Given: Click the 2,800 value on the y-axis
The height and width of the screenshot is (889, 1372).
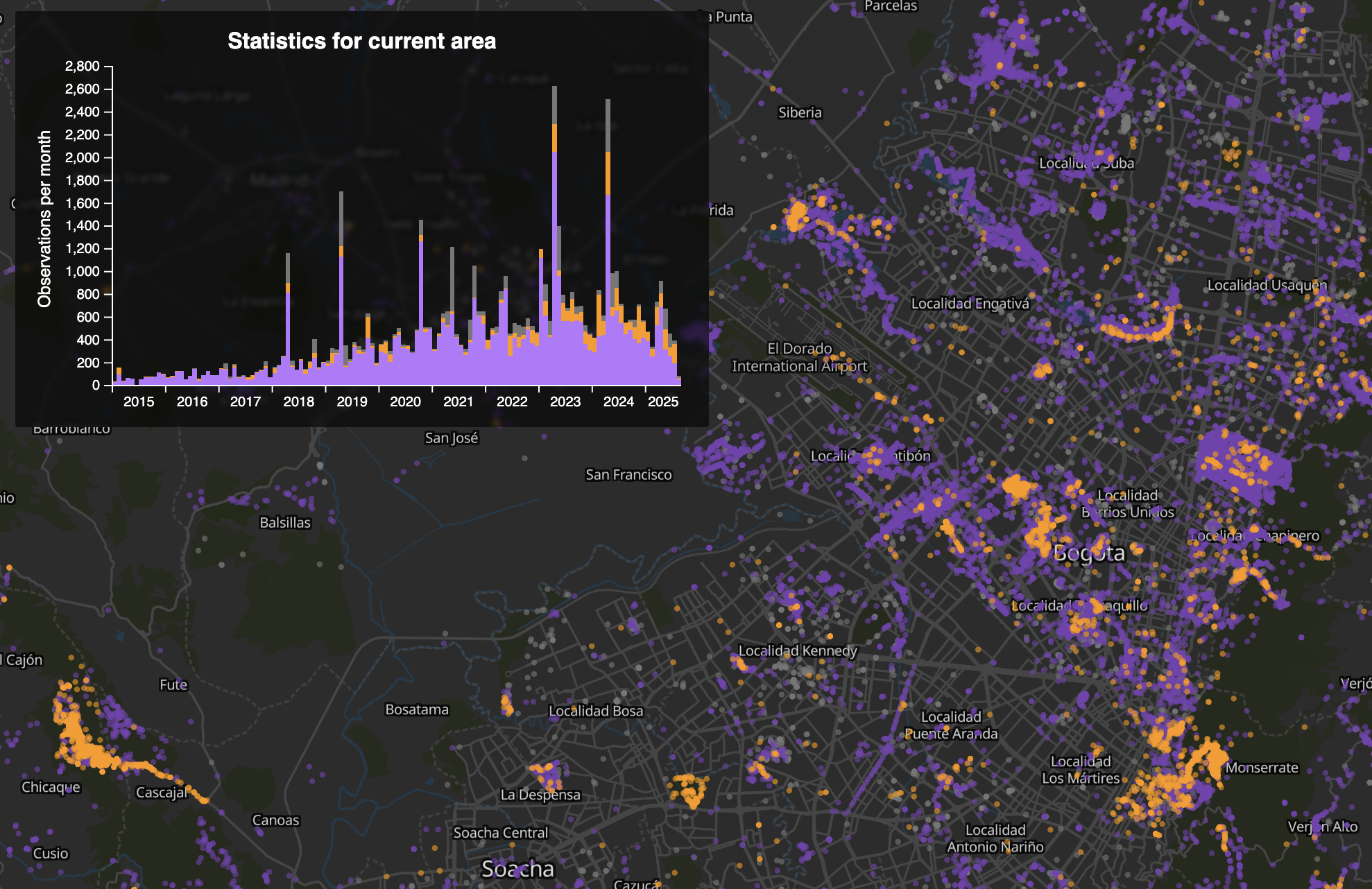Looking at the screenshot, I should (83, 66).
